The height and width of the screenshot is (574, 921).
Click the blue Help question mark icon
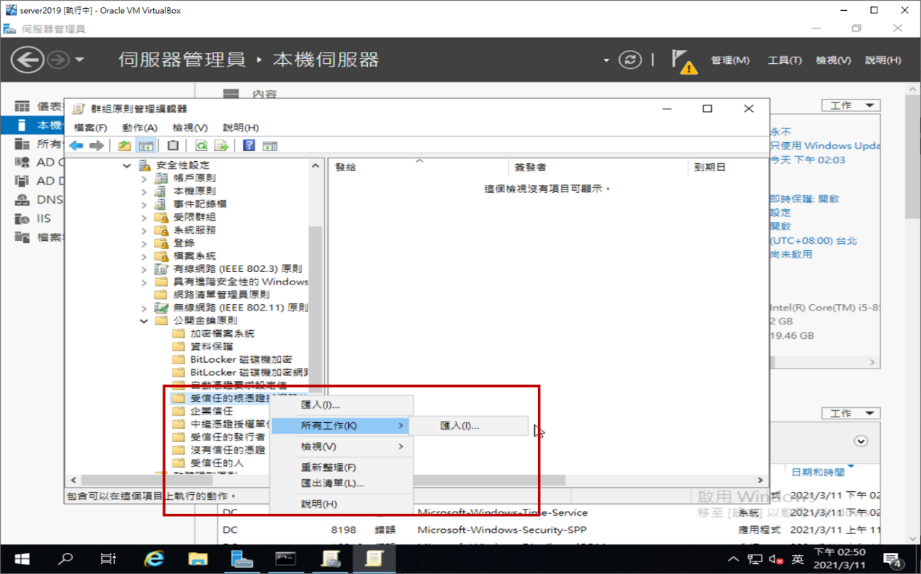point(249,146)
